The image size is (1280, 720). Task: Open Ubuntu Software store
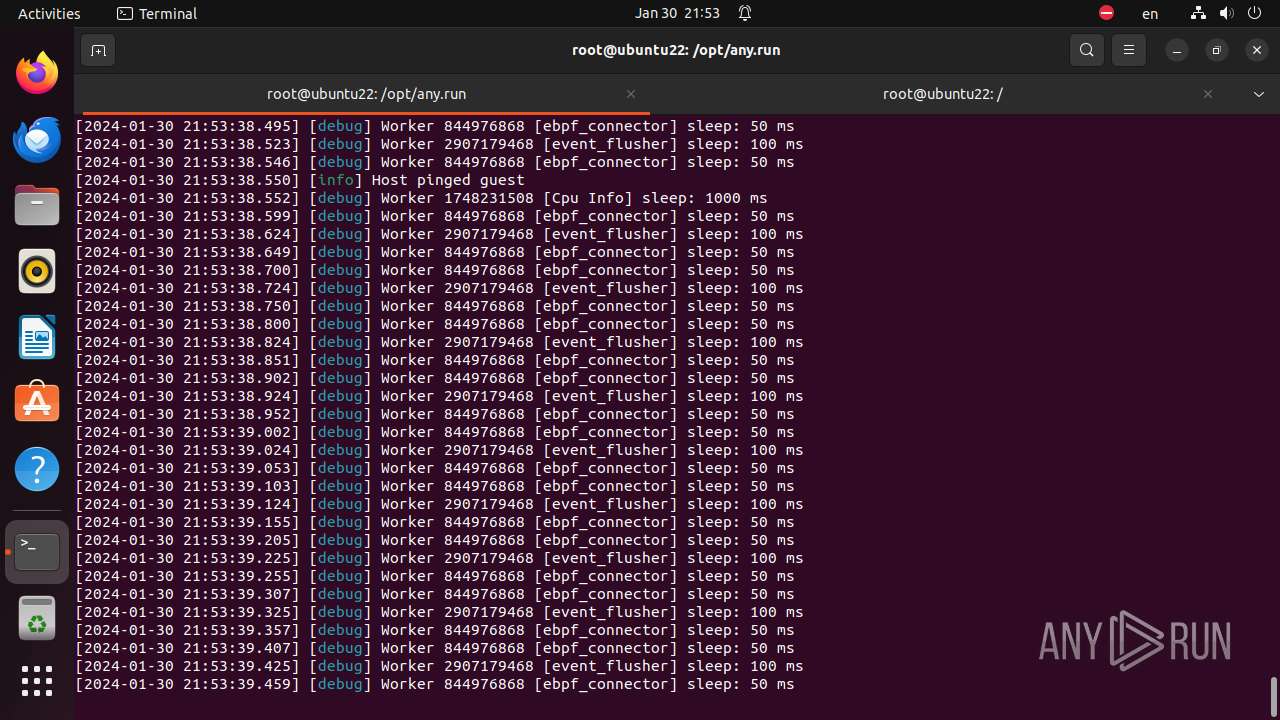(37, 402)
